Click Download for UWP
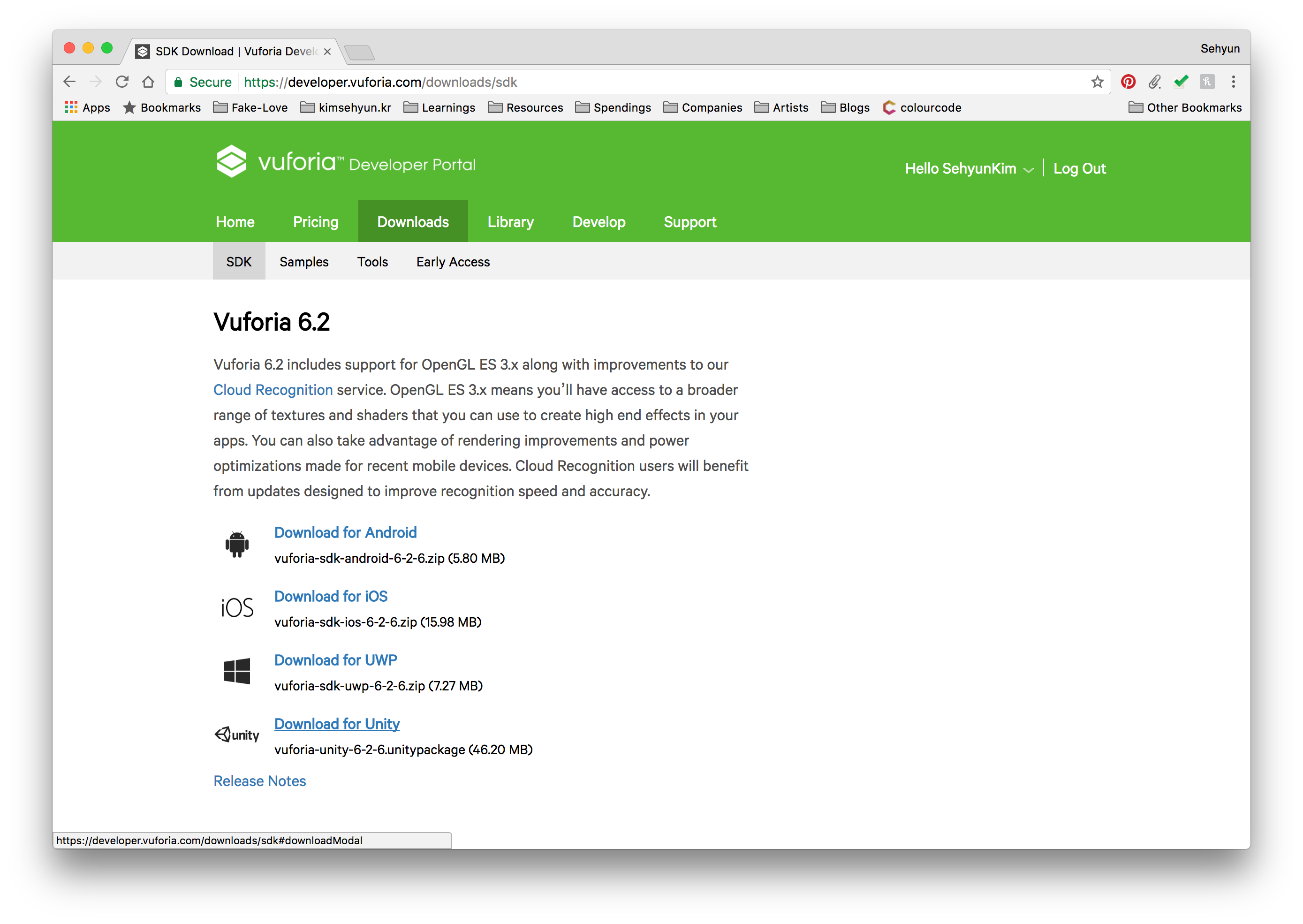The width and height of the screenshot is (1303, 924). pos(336,660)
